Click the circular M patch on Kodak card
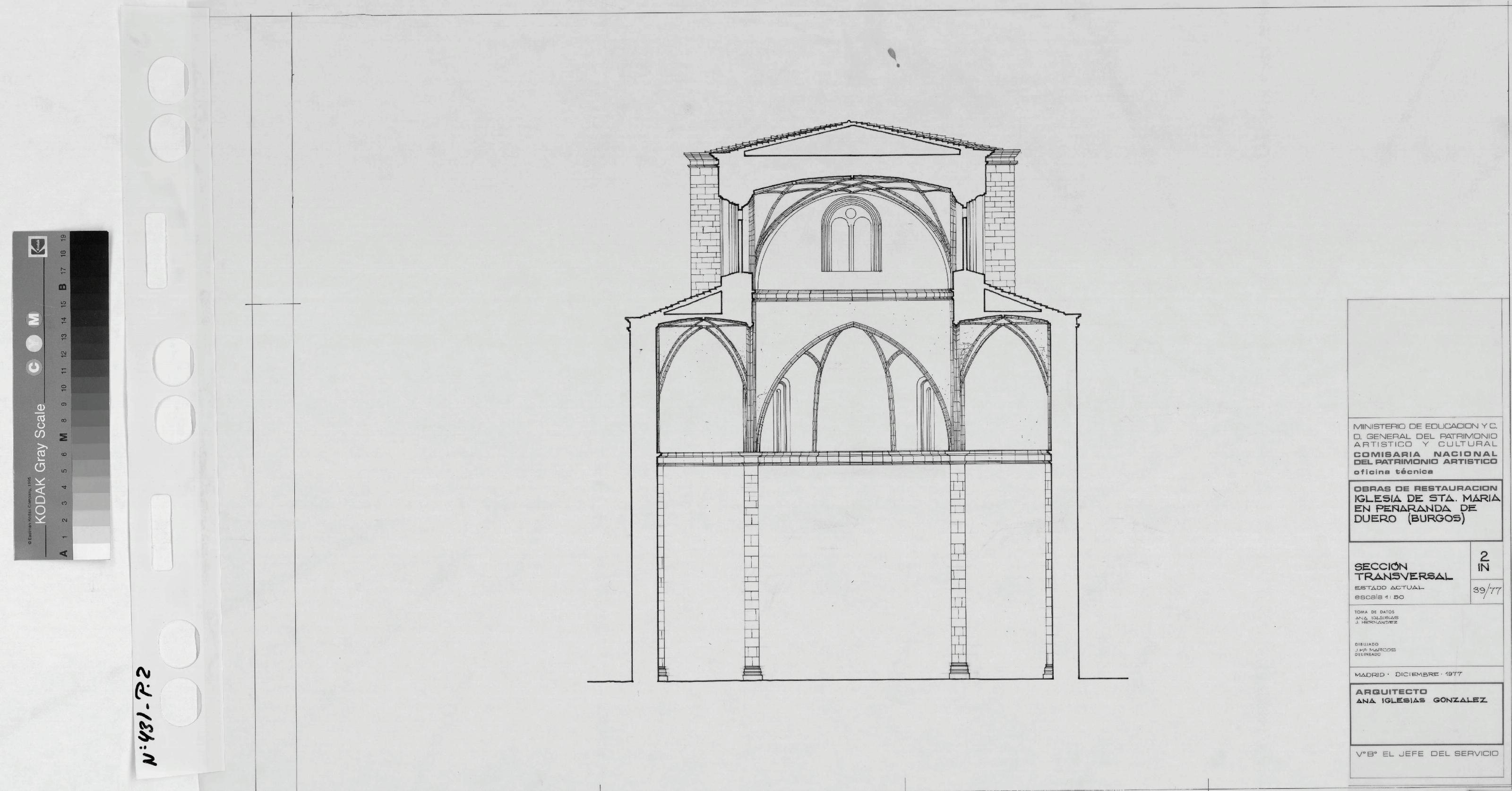Viewport: 1512px width, 791px height. 34,319
